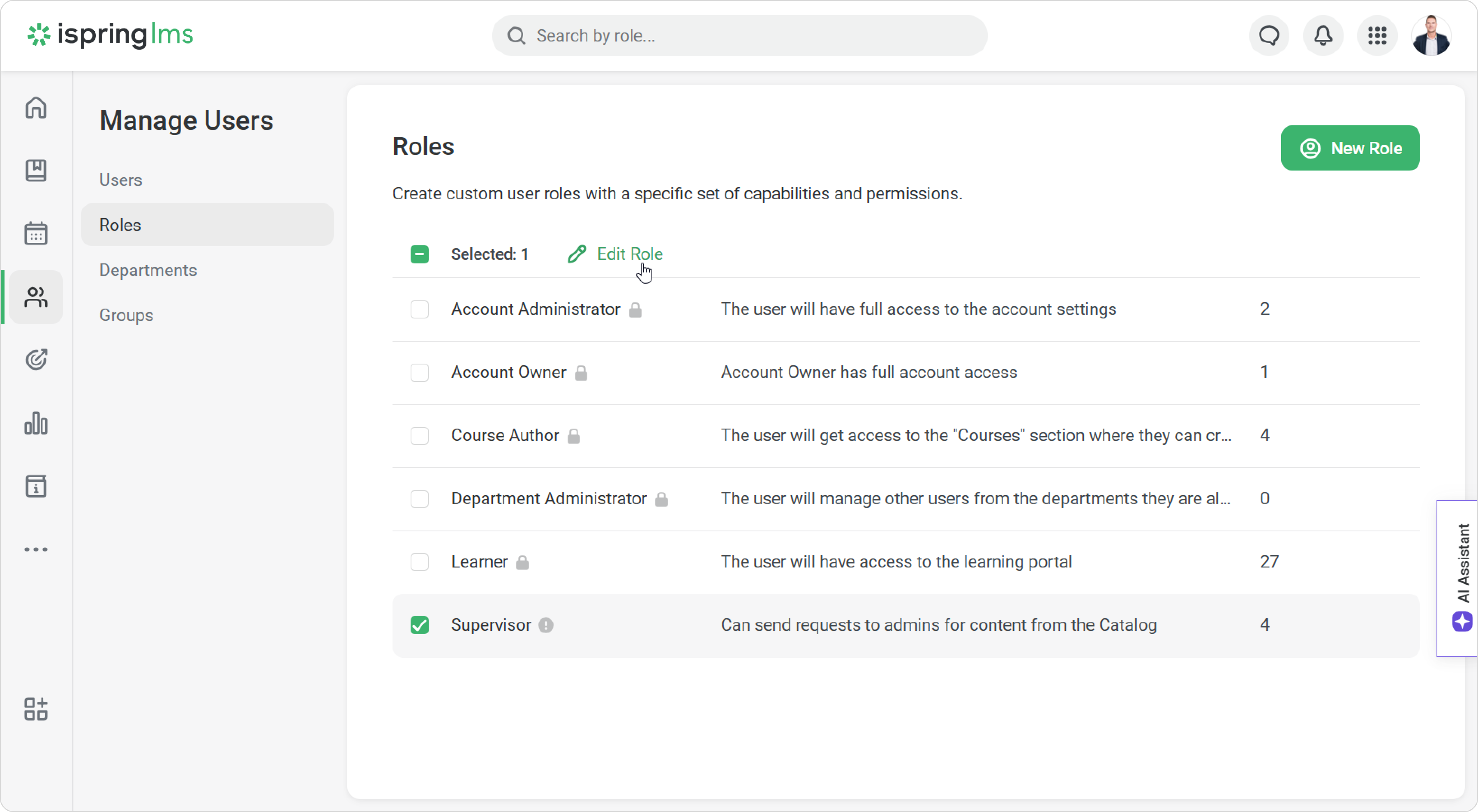Viewport: 1478px width, 812px height.
Task: Open the goals target icon in sidebar
Action: pos(36,360)
